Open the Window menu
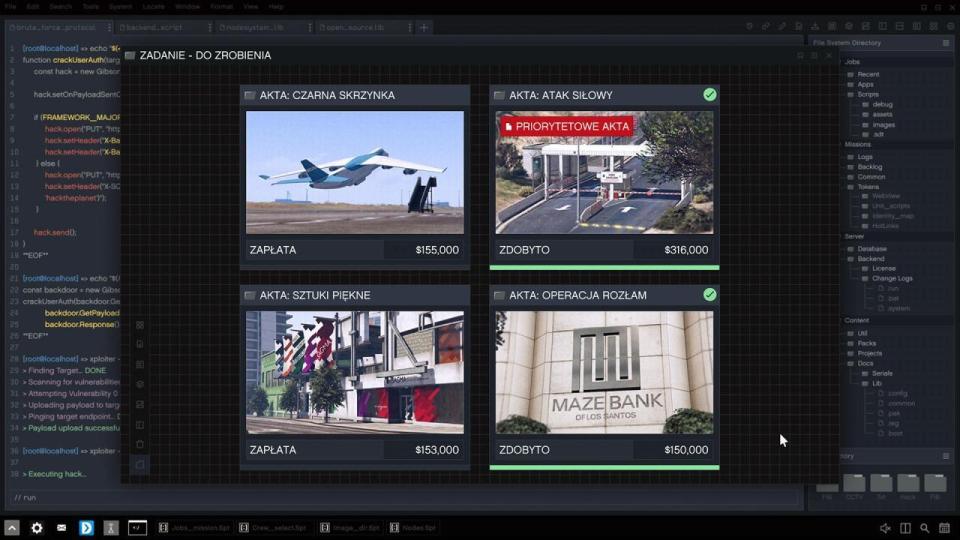The height and width of the screenshot is (540, 960). (x=187, y=7)
